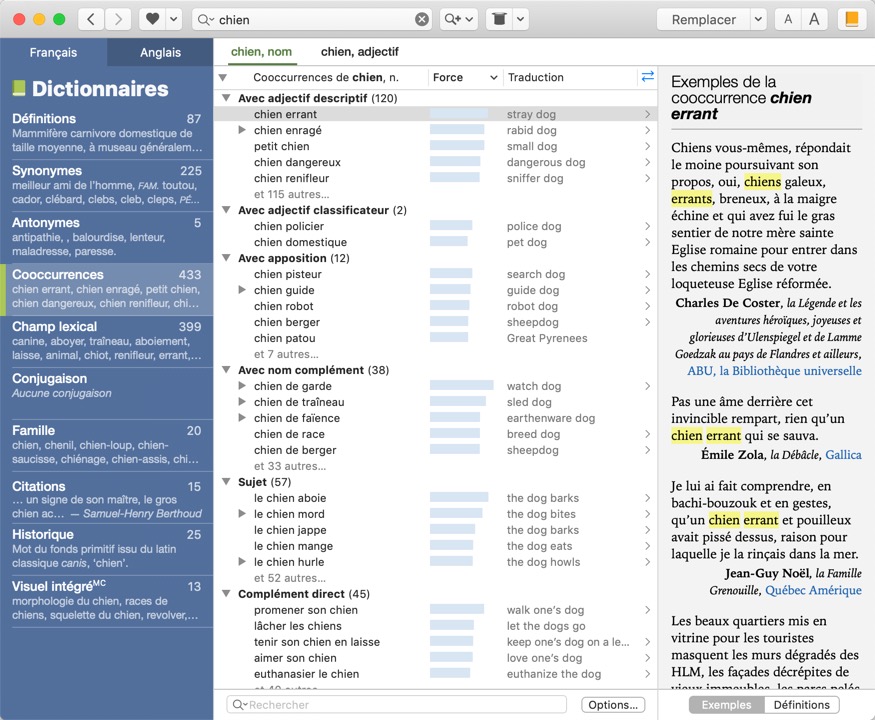This screenshot has height=720, width=875.
Task: Follow the Gallica source link
Action: click(x=843, y=455)
